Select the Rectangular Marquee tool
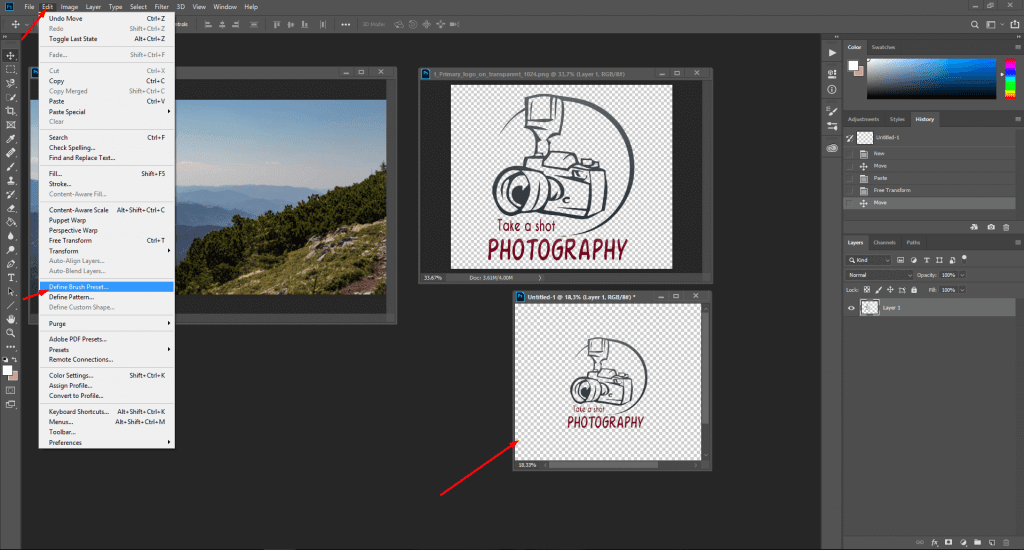1024x550 pixels. click(10, 69)
